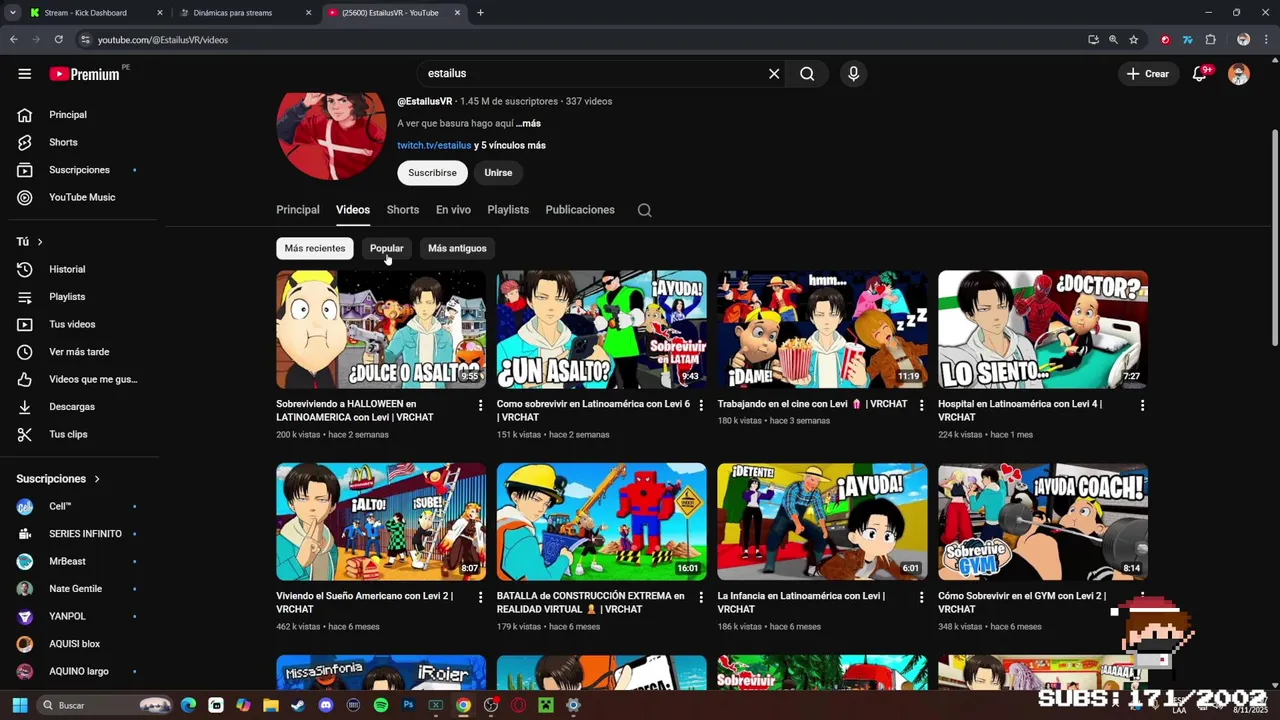Open the ¿UN ASALTO? video thumbnail

pyautogui.click(x=602, y=329)
